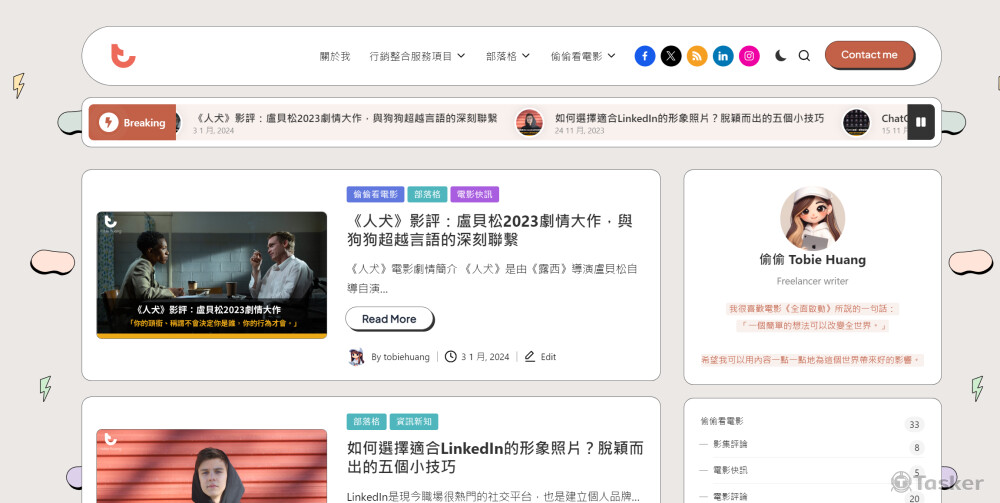The width and height of the screenshot is (1000, 503).
Task: Toggle dark mode with moon icon
Action: [780, 56]
